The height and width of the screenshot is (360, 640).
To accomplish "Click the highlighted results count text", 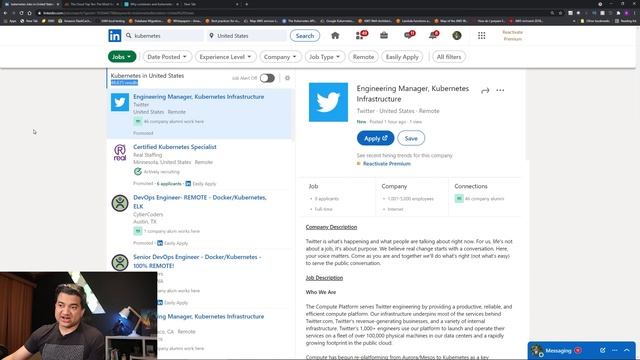I will pos(124,83).
